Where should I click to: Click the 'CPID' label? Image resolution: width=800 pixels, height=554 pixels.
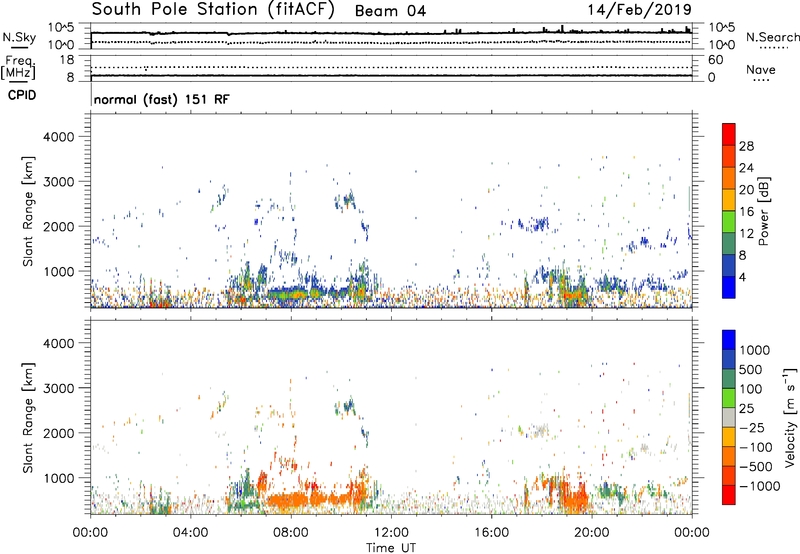(x=22, y=95)
